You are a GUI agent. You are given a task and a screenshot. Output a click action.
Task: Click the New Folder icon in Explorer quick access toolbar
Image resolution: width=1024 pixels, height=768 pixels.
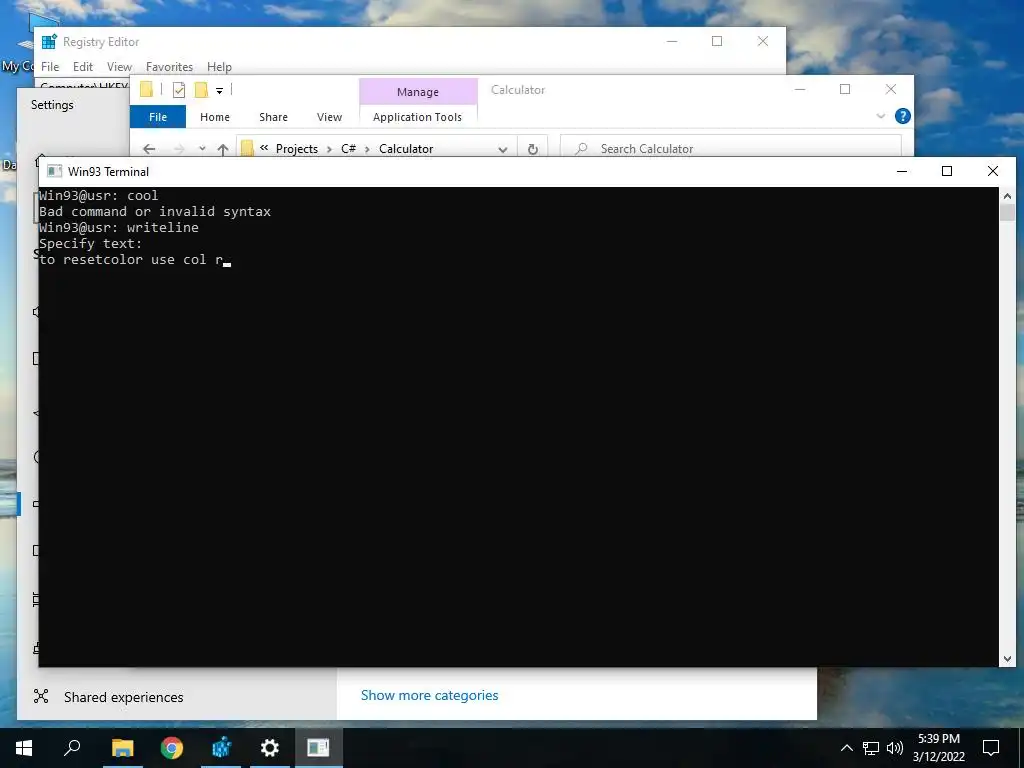coord(201,89)
